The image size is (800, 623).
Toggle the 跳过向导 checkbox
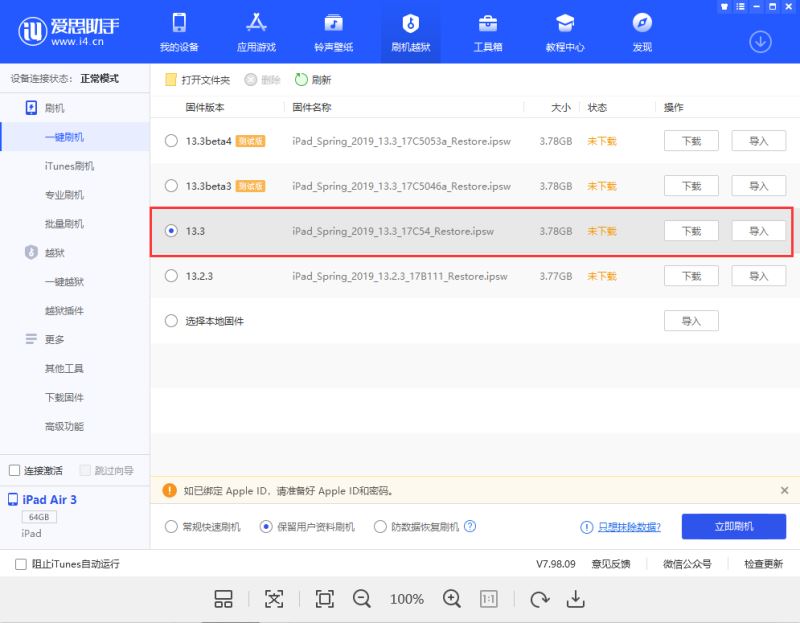[85, 470]
